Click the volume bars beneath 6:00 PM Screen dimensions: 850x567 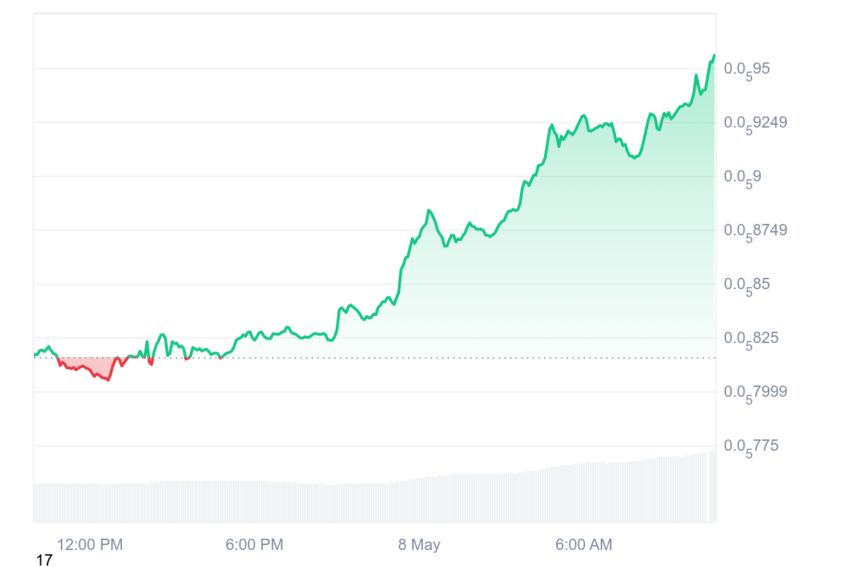[x=254, y=501]
